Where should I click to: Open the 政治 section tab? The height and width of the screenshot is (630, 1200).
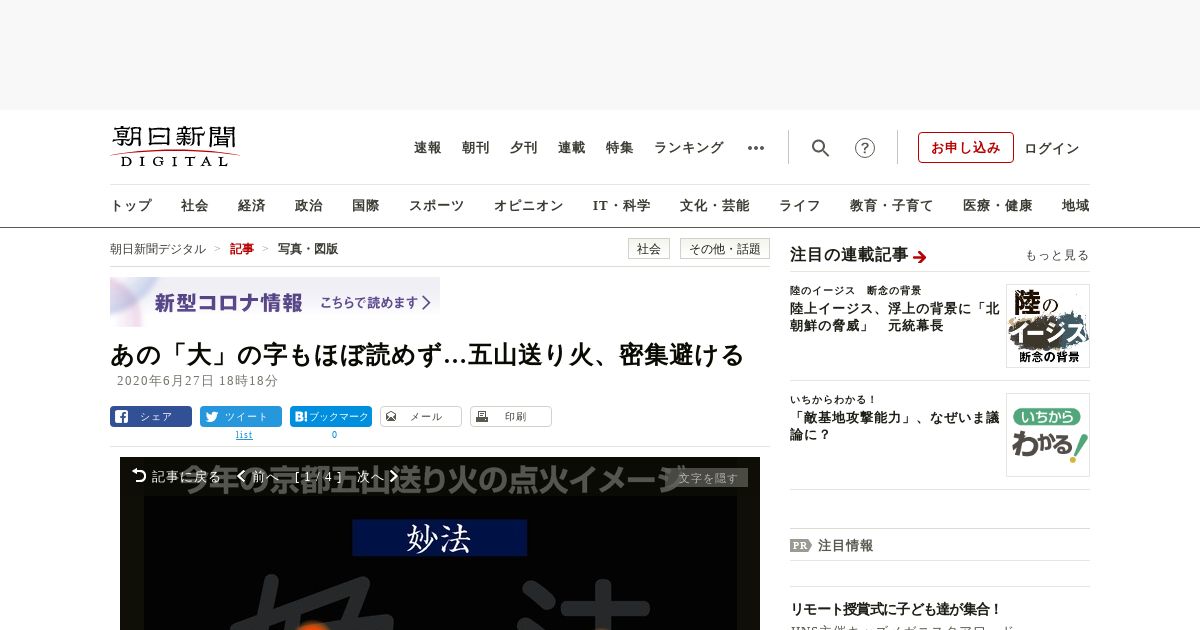point(309,206)
